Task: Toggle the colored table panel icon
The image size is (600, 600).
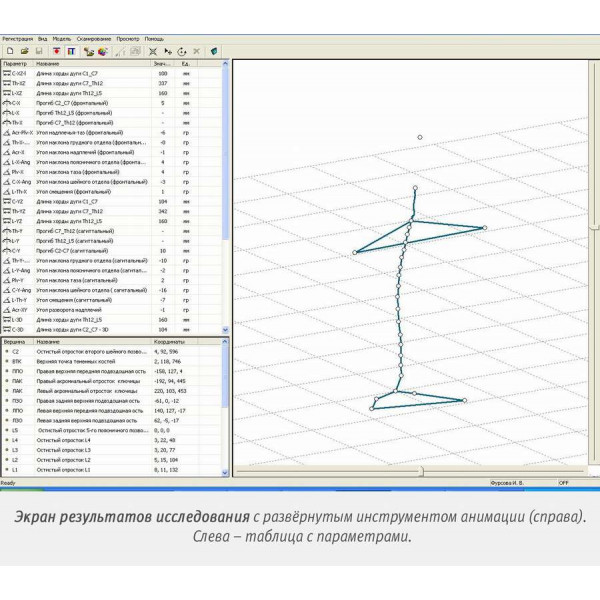Action: point(71,51)
